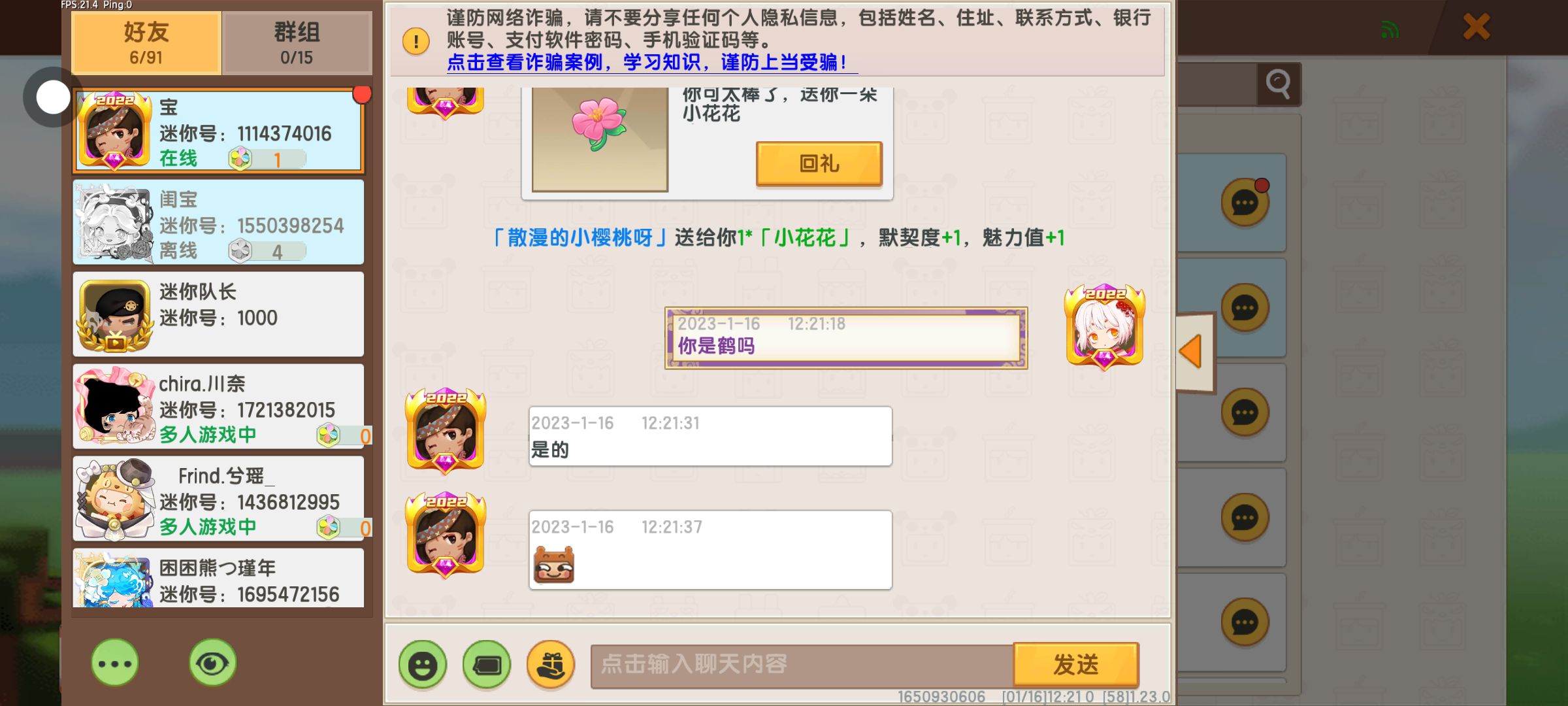
Task: Close the chat window with orange X
Action: pos(1477,27)
